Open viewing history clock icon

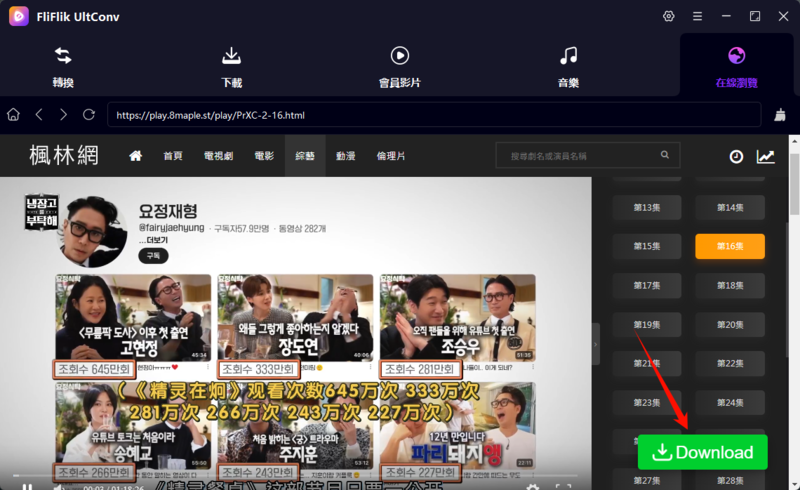pos(736,156)
